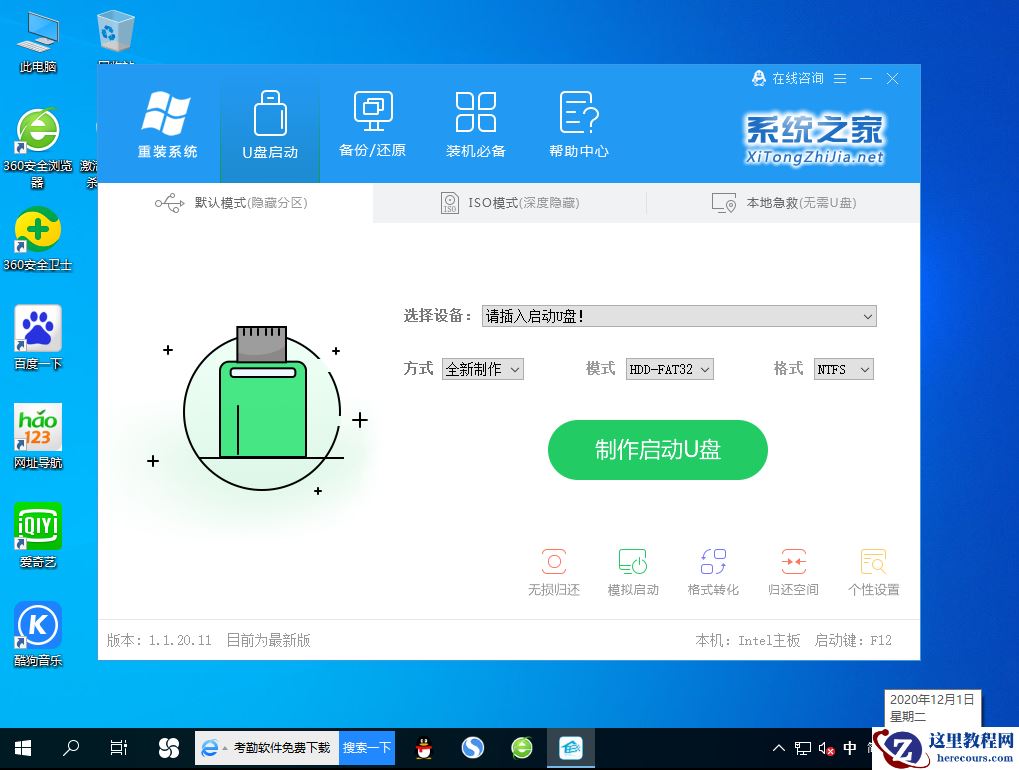Image resolution: width=1019 pixels, height=770 pixels.
Task: Click the 格式转化 format conversion icon
Action: pyautogui.click(x=713, y=570)
